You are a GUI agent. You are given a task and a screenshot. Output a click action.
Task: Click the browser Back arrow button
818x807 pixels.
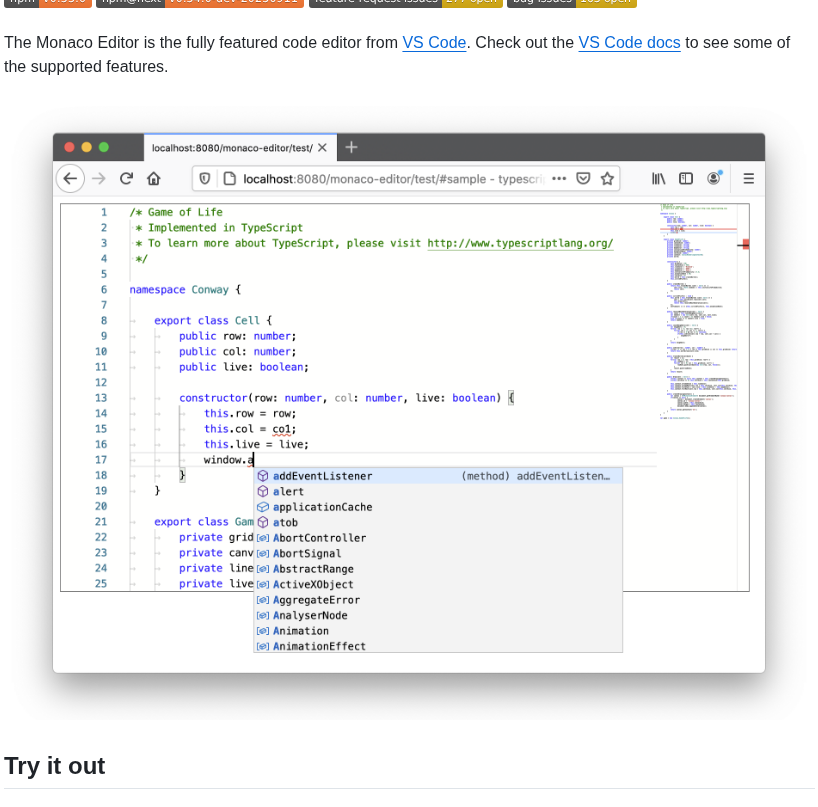point(70,178)
